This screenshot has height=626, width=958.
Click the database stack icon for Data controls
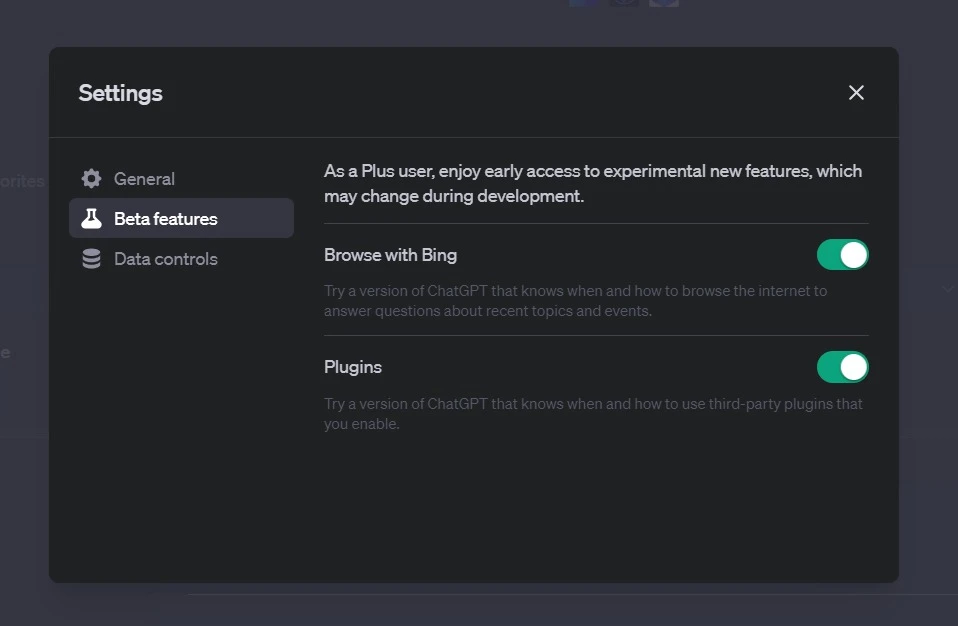[x=91, y=259]
